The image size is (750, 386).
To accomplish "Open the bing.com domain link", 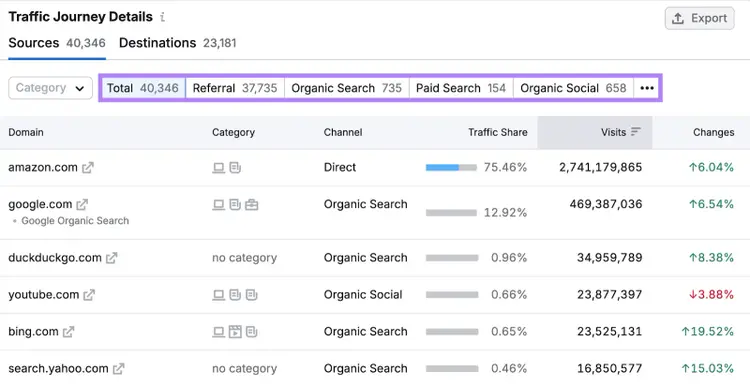I will (33, 331).
